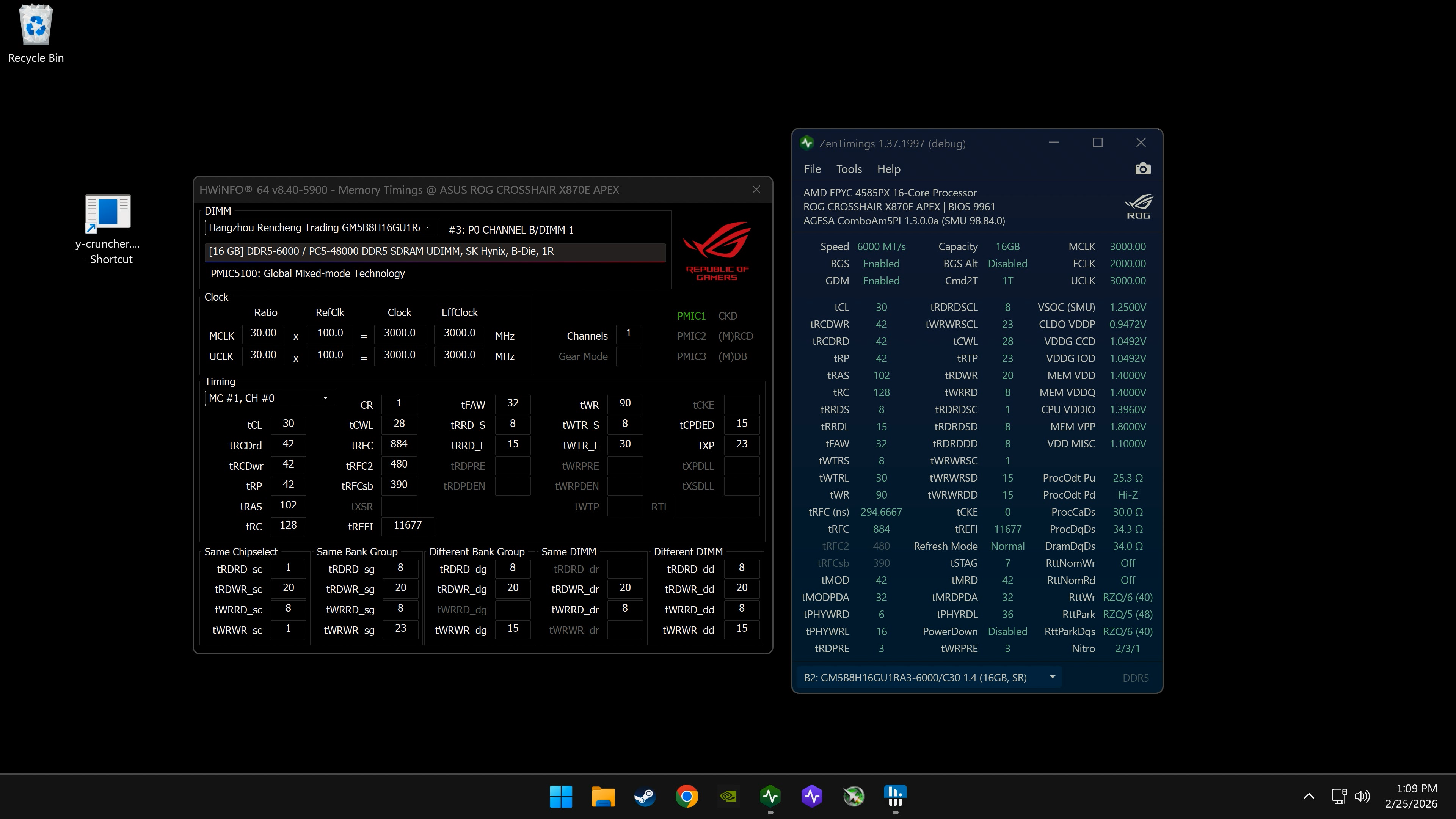Screen dimensions: 1456x819
Task: Expand the MC #1, CH #0 timing dropdown
Action: pos(270,399)
